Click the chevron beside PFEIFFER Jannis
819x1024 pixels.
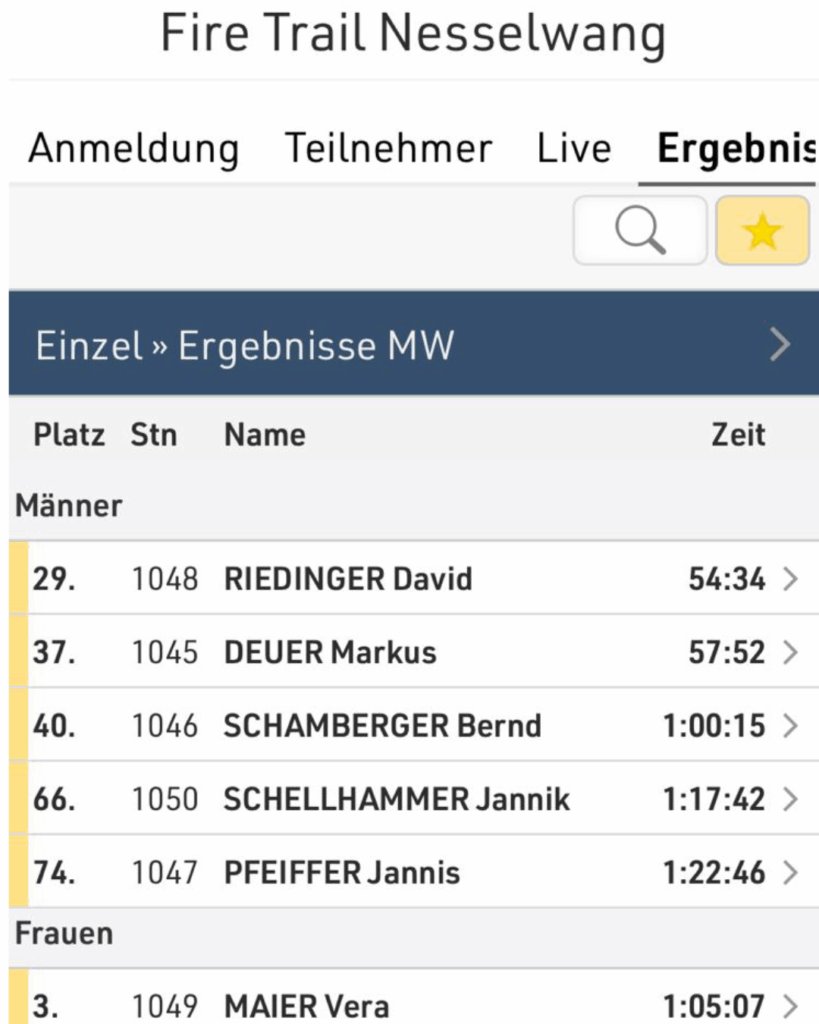point(791,873)
